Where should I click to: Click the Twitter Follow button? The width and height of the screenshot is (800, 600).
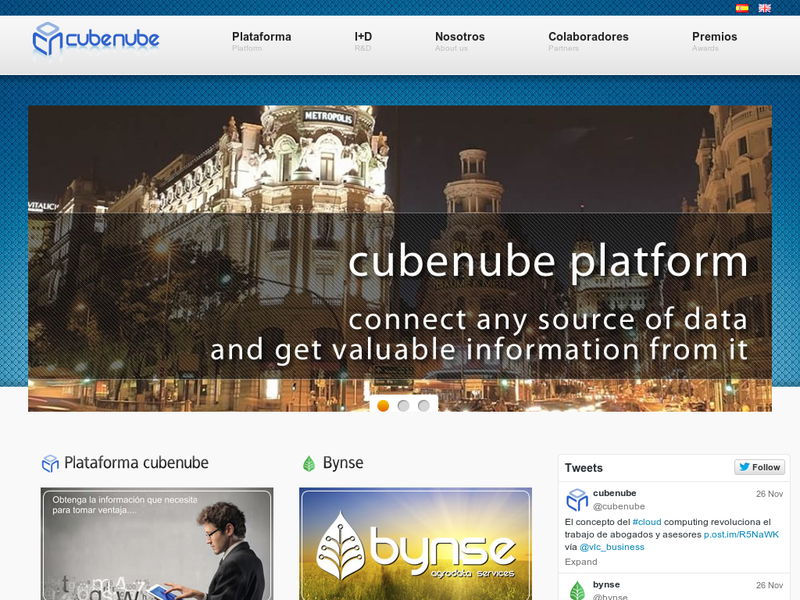click(759, 467)
